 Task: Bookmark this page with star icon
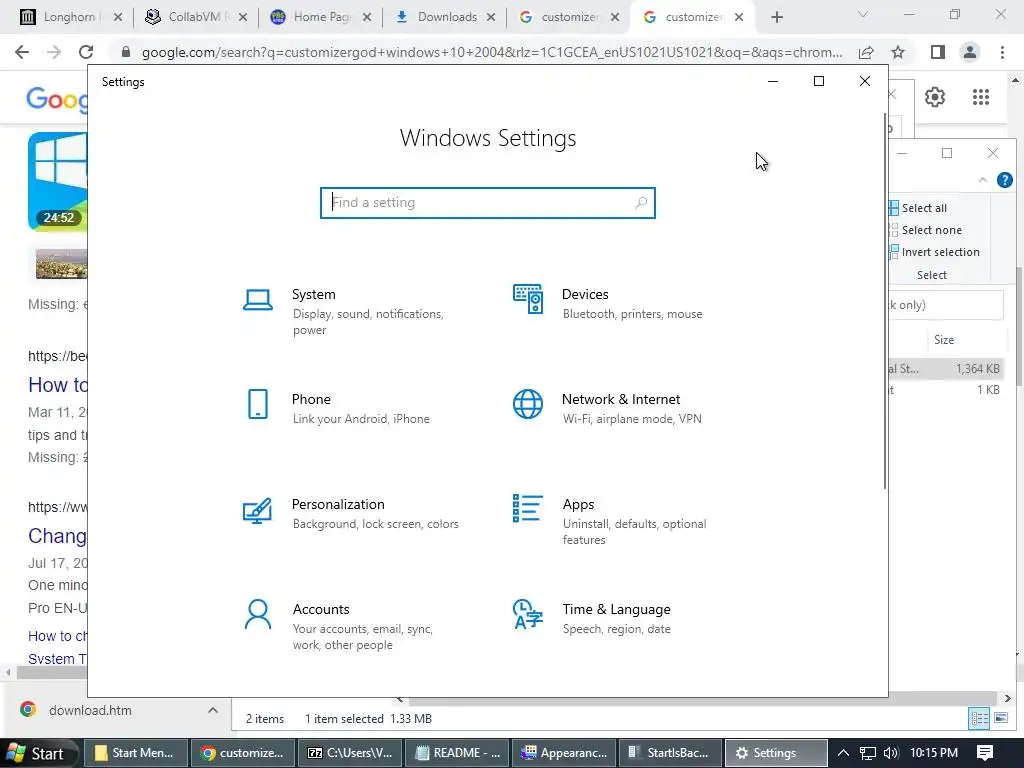coord(899,52)
